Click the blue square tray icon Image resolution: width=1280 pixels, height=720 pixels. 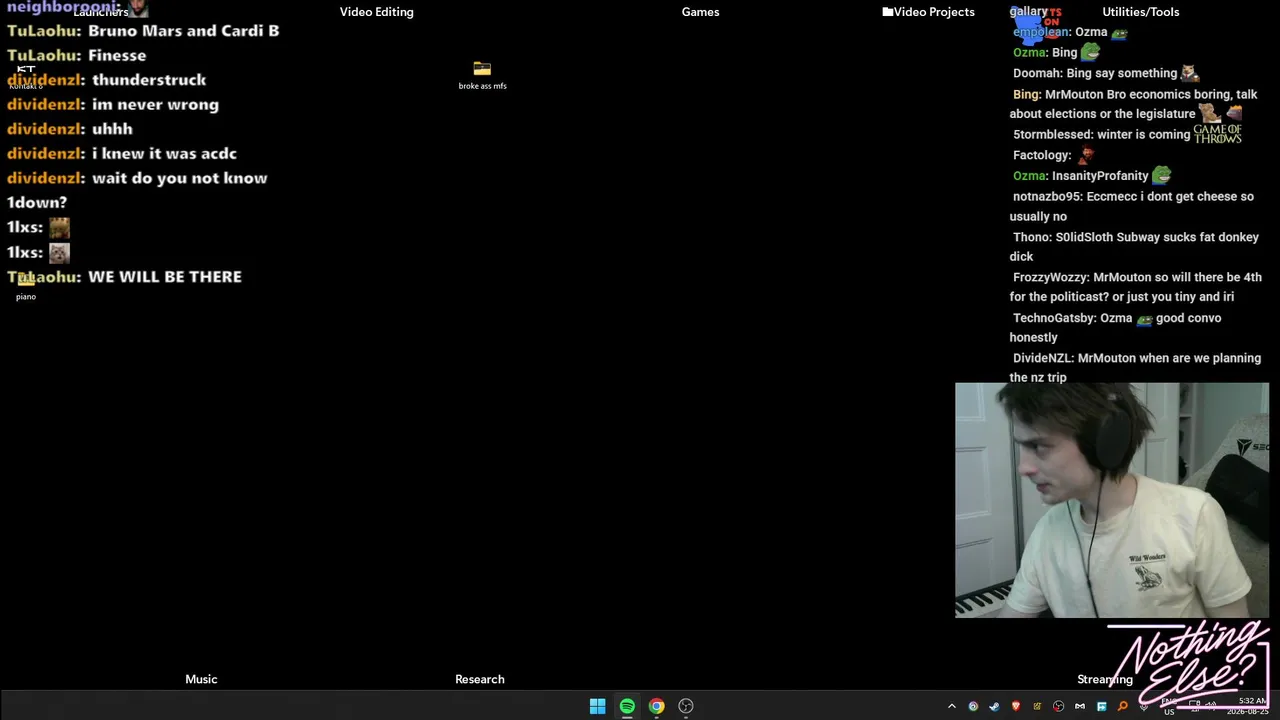tap(1101, 706)
